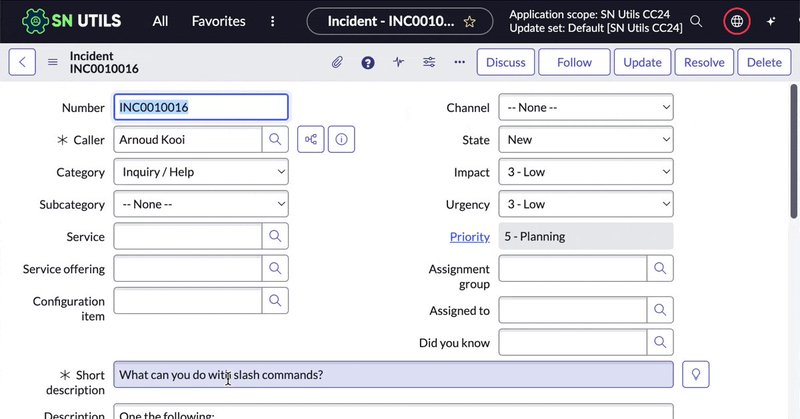
Task: Open Configuration item lookup icon
Action: pos(275,301)
